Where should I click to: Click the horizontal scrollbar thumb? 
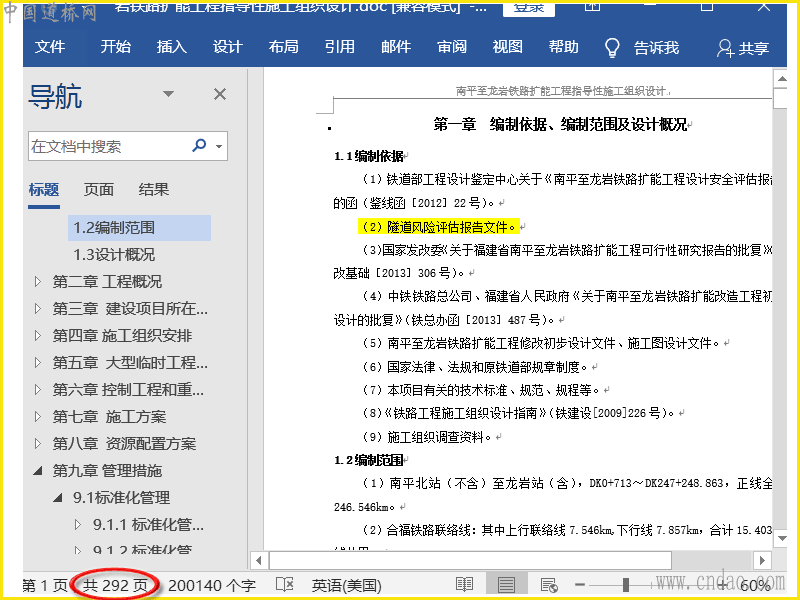tap(470, 560)
